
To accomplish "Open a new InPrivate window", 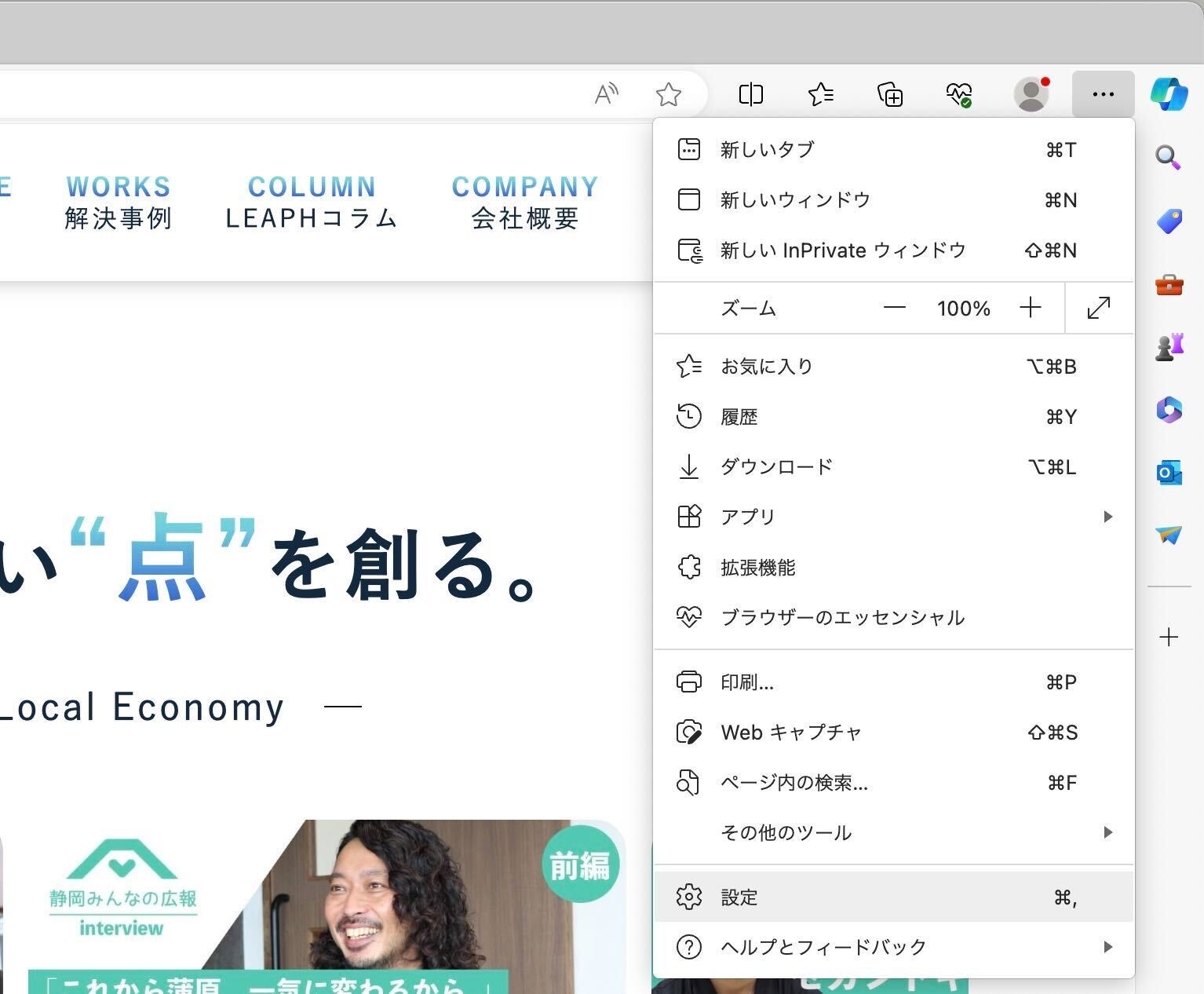I will coord(842,250).
